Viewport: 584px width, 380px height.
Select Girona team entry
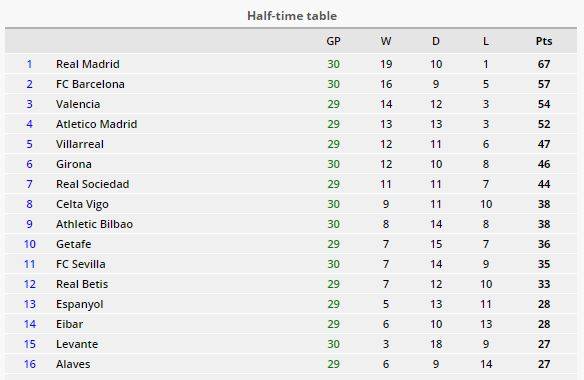click(74, 164)
